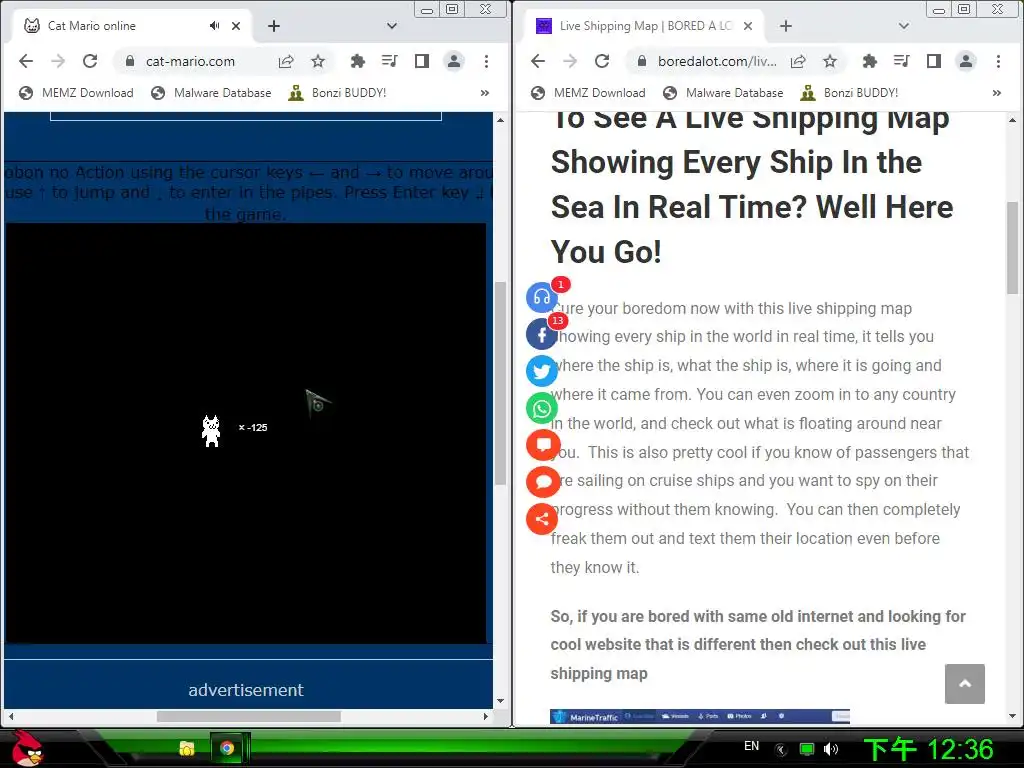1024x768 pixels.
Task: Open Malware Database bookmark in Shipping Map window
Action: pyautogui.click(x=723, y=93)
